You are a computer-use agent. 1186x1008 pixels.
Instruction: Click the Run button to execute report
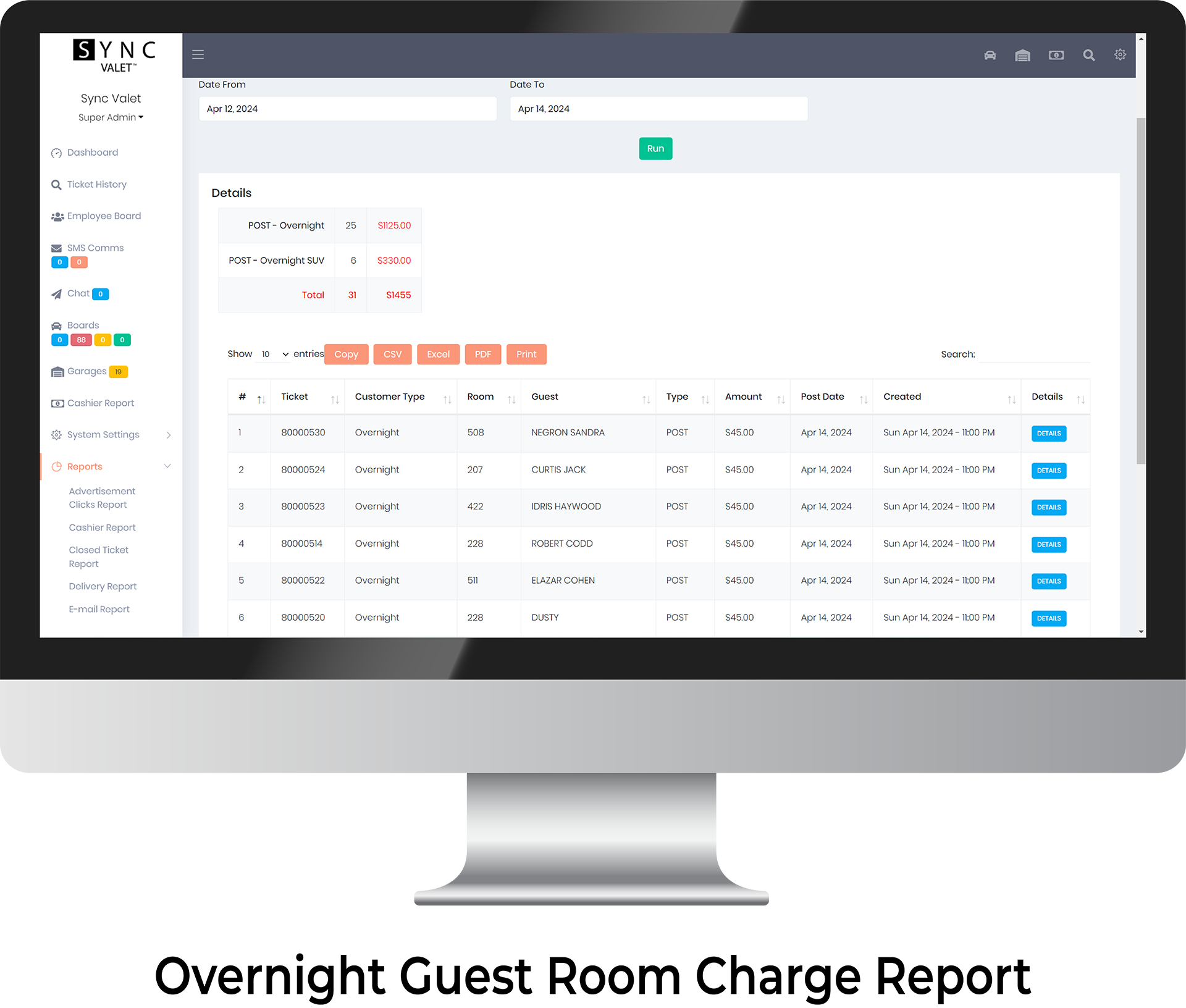[x=655, y=148]
